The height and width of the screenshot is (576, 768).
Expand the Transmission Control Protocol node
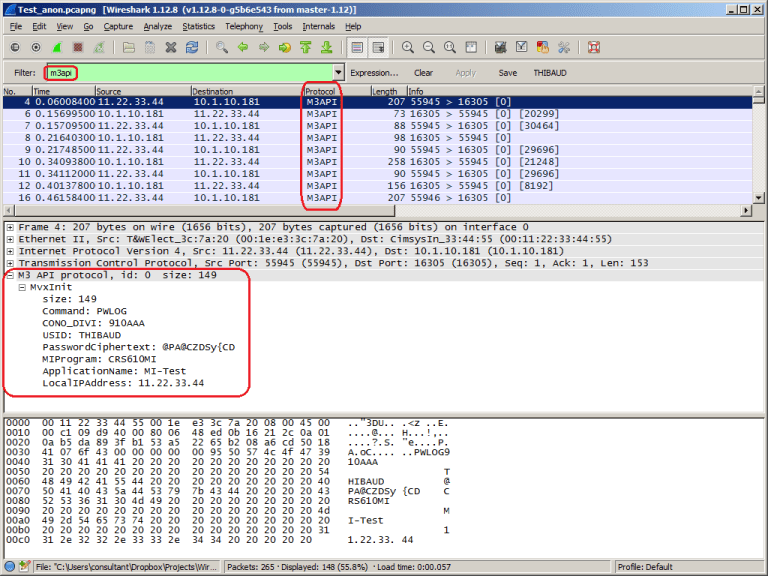click(10, 263)
